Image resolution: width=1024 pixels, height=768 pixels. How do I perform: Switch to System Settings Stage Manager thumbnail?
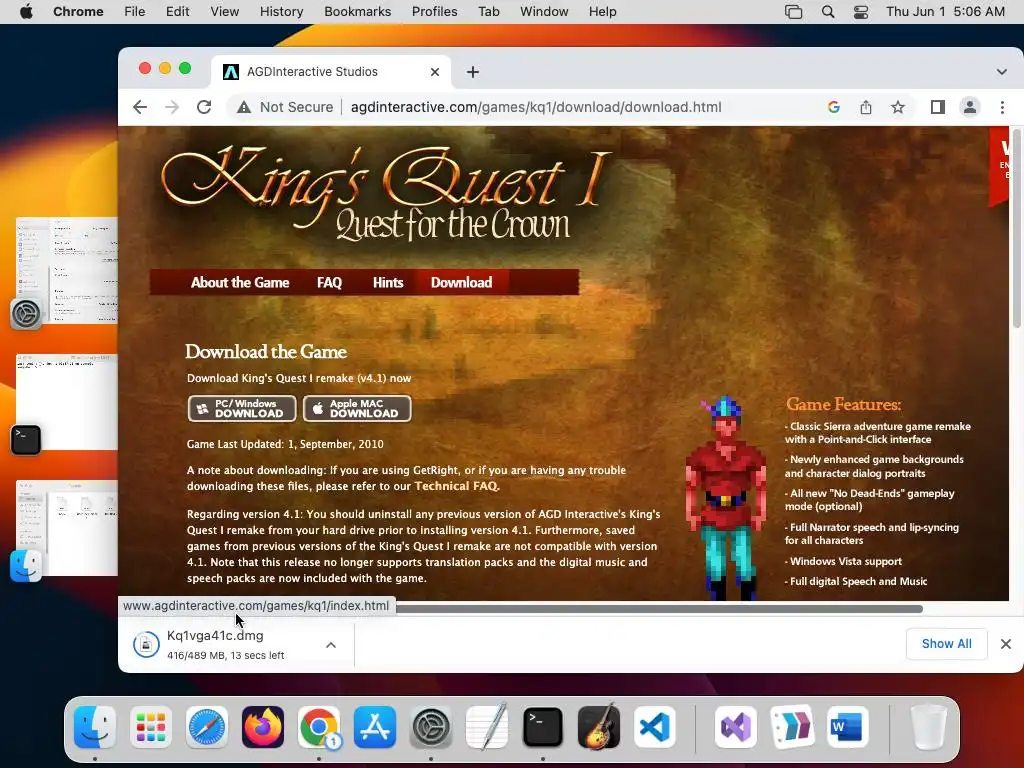67,270
